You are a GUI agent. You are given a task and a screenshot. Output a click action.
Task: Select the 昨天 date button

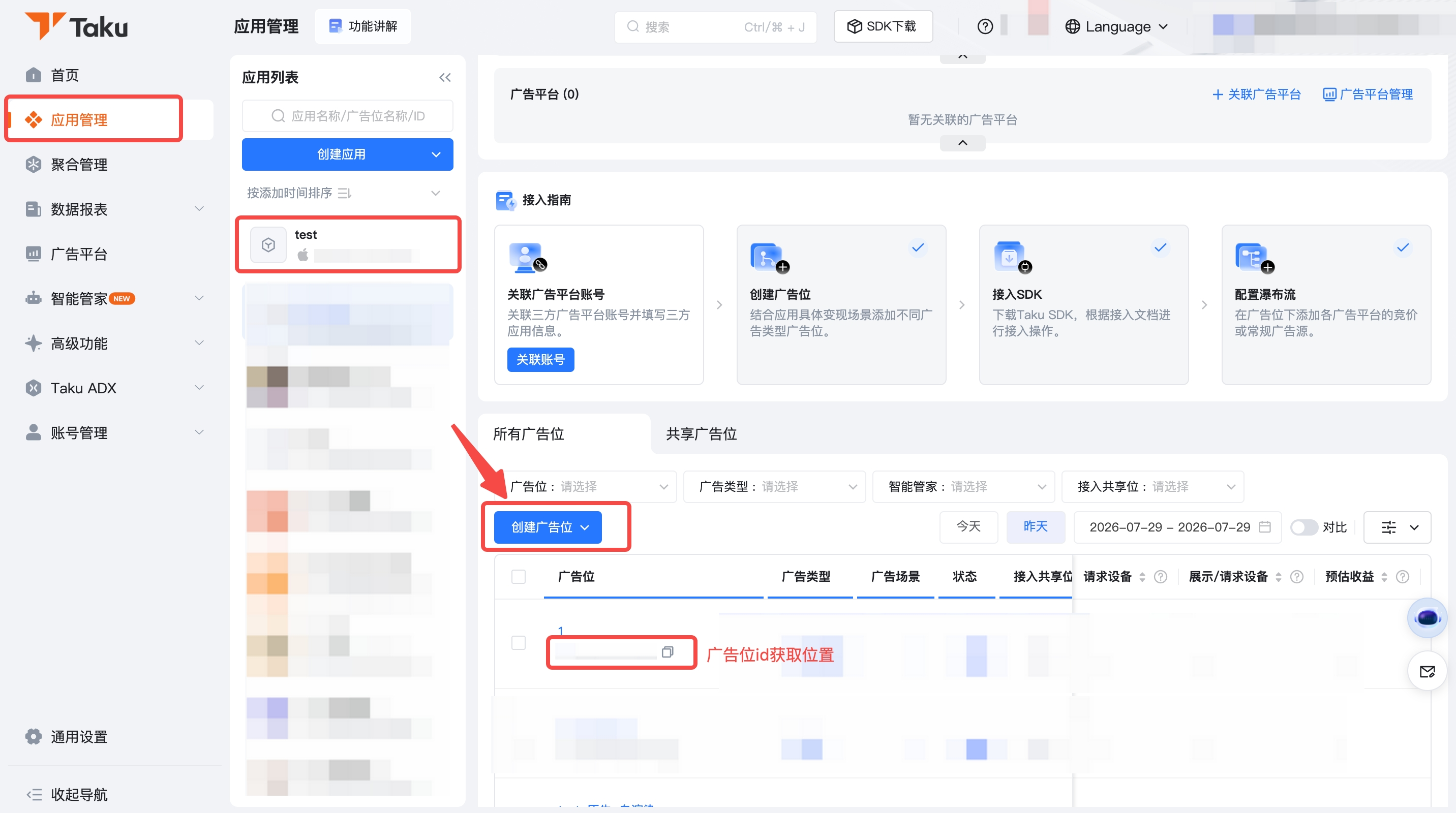point(1036,526)
